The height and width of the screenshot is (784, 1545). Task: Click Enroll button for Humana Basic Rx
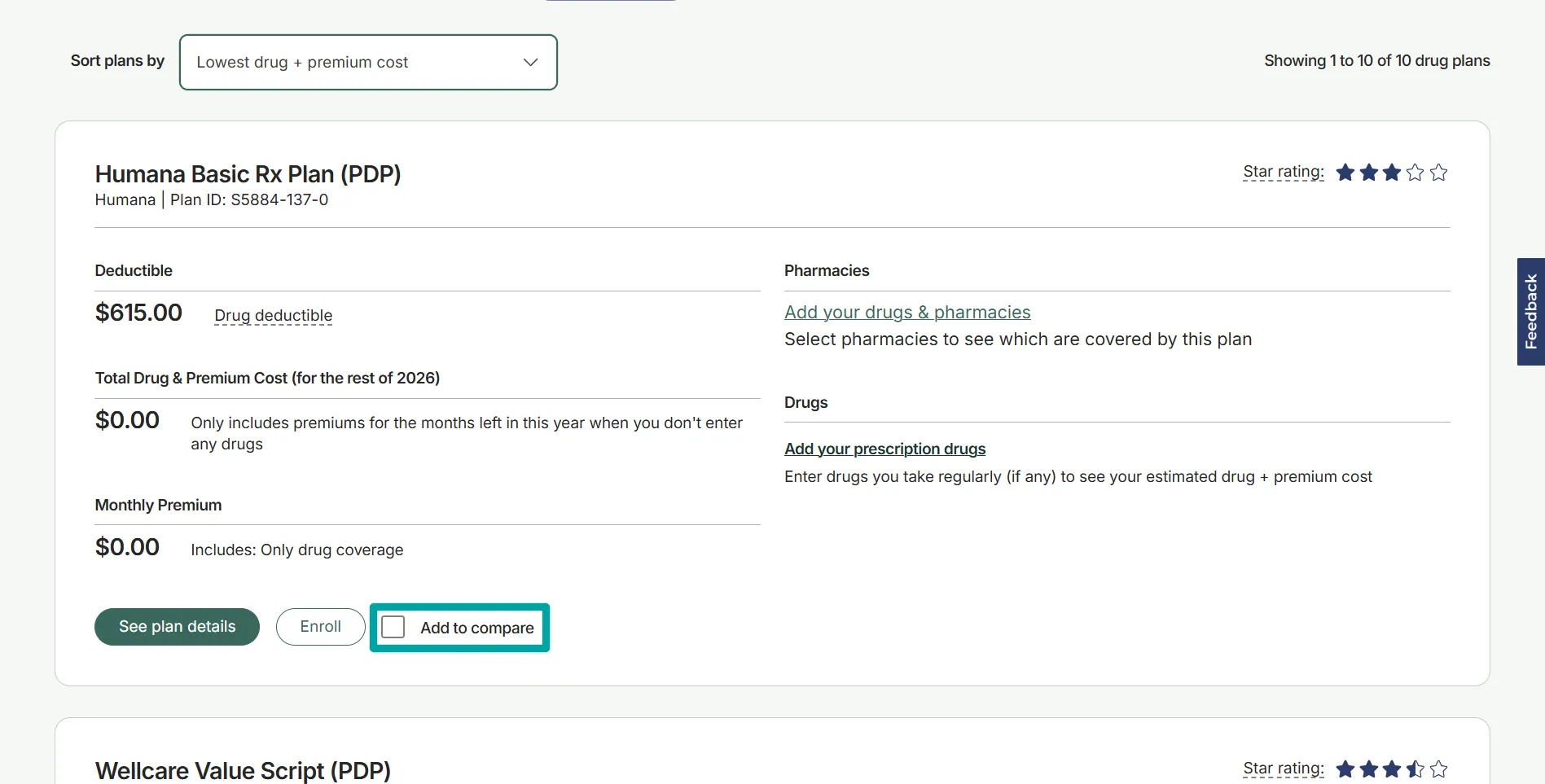click(x=320, y=627)
